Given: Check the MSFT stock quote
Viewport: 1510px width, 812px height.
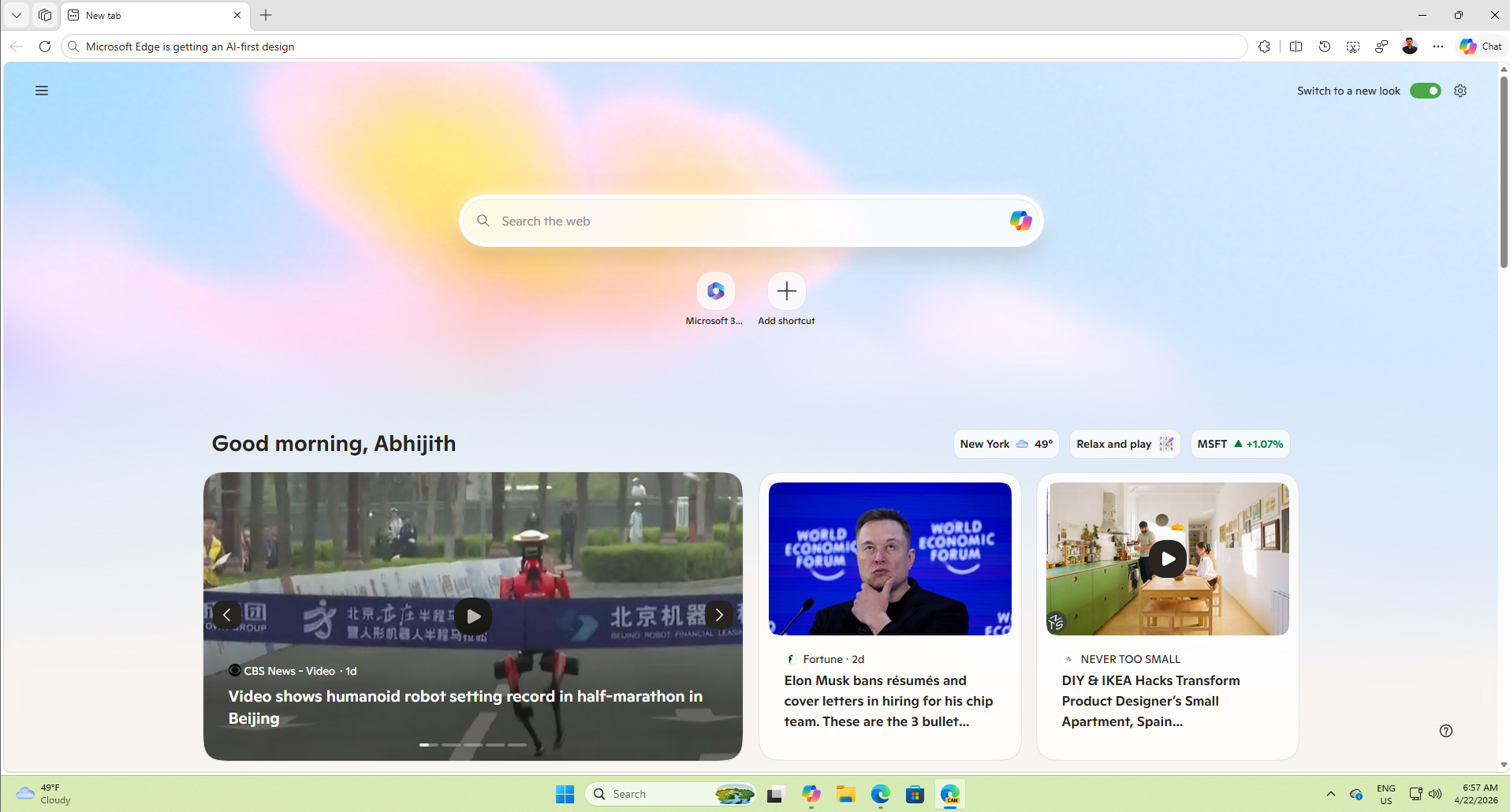Looking at the screenshot, I should [1240, 444].
